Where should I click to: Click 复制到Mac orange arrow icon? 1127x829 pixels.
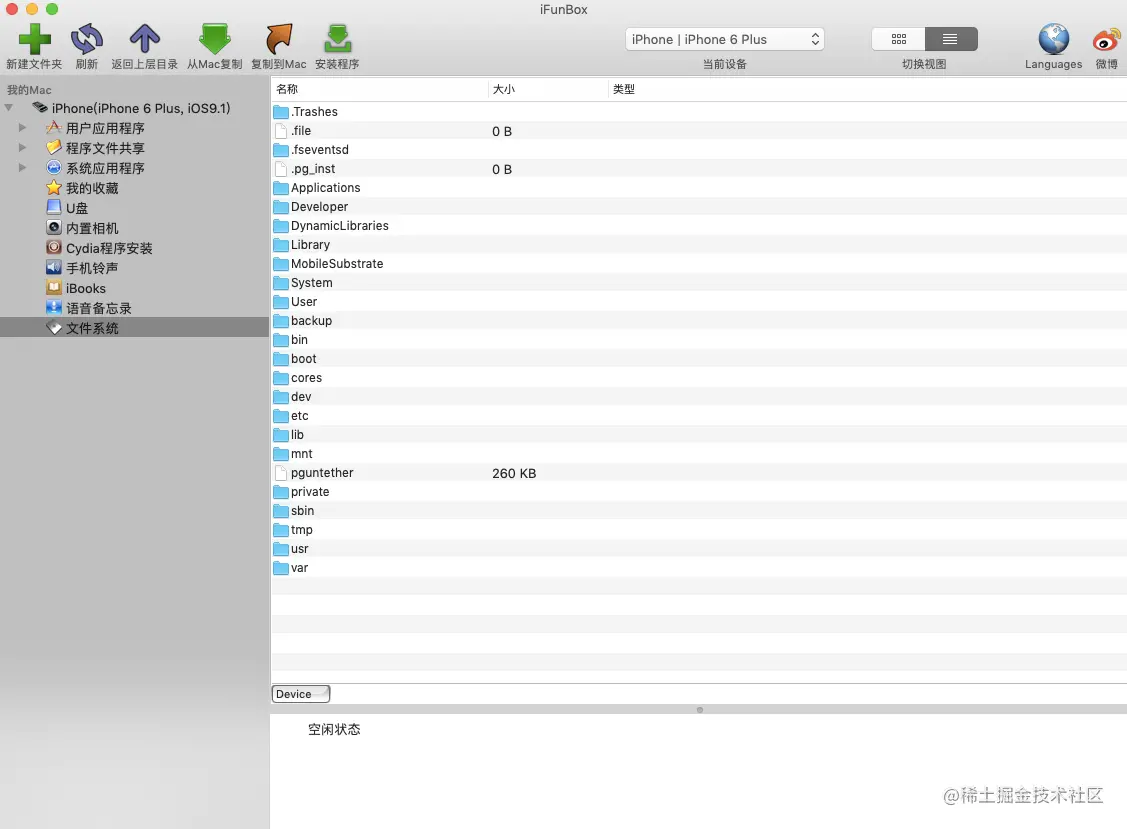coord(279,39)
